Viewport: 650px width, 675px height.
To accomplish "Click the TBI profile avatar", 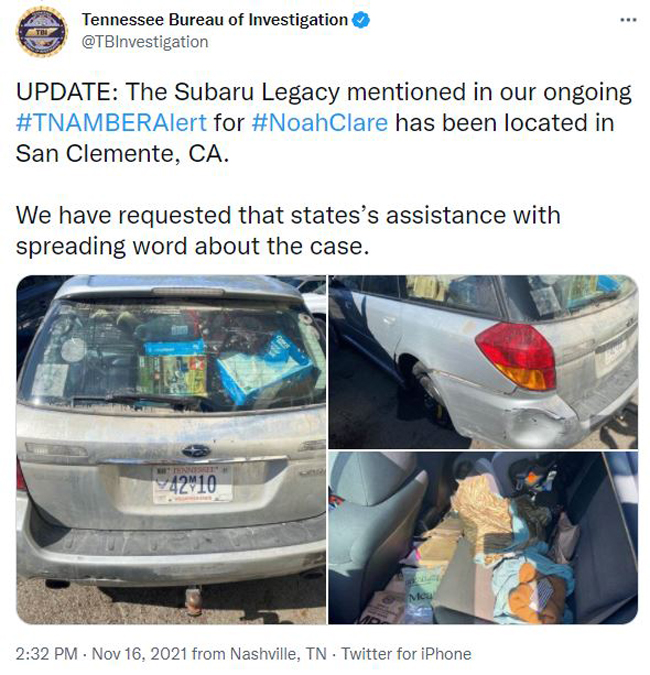I will (41, 31).
